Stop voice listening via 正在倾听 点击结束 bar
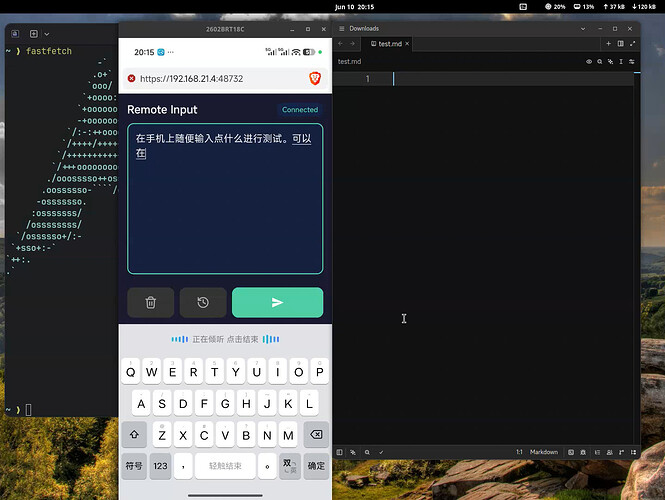The height and width of the screenshot is (500, 665). [x=225, y=339]
